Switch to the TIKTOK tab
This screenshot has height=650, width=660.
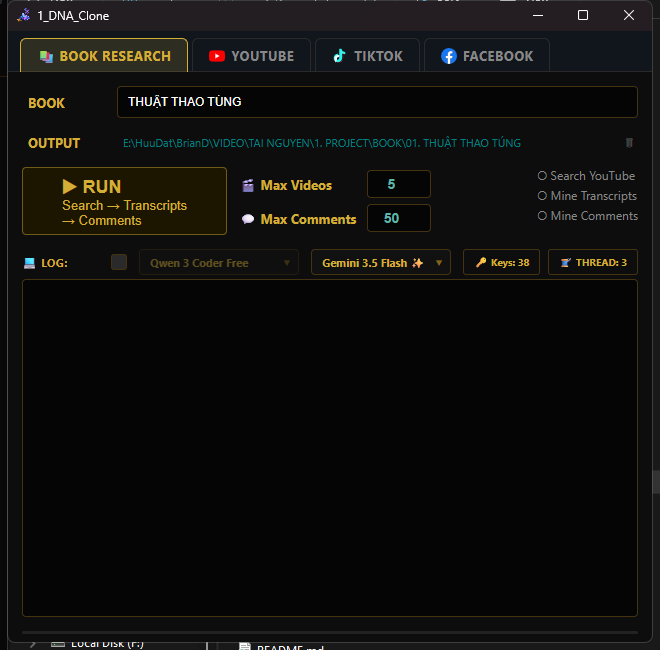coord(367,56)
